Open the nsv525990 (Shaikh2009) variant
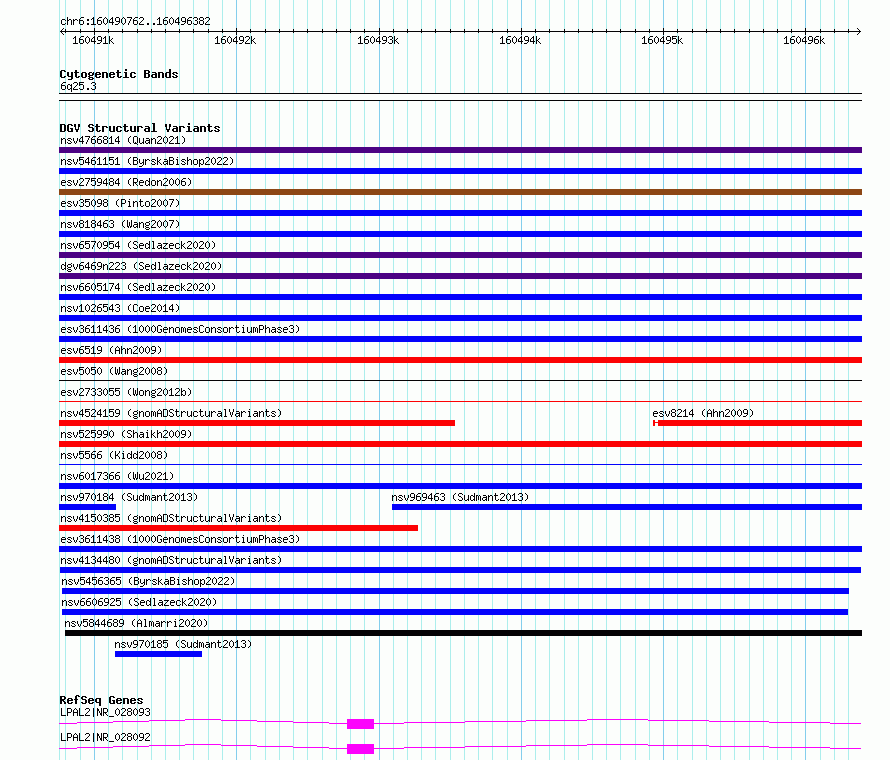The image size is (890, 760). pos(126,434)
